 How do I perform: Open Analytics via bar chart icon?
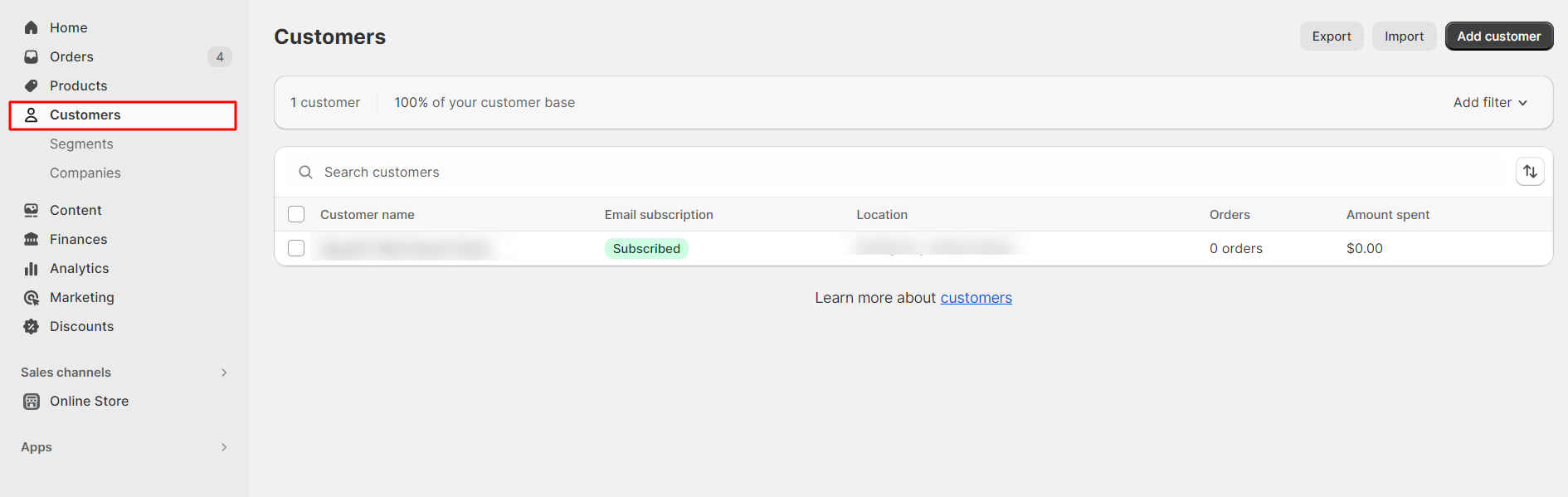32,268
